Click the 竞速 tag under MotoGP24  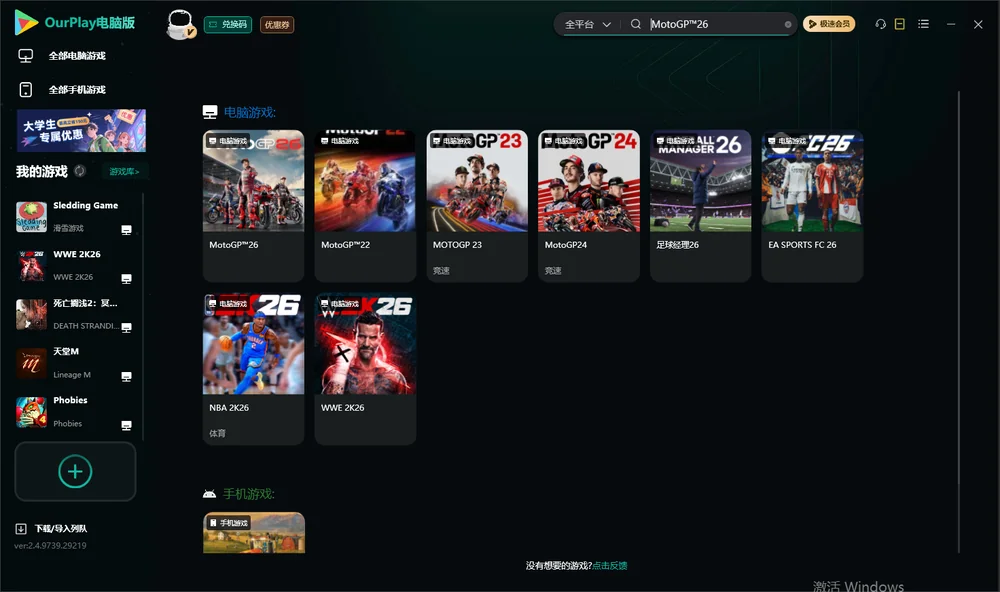553,270
